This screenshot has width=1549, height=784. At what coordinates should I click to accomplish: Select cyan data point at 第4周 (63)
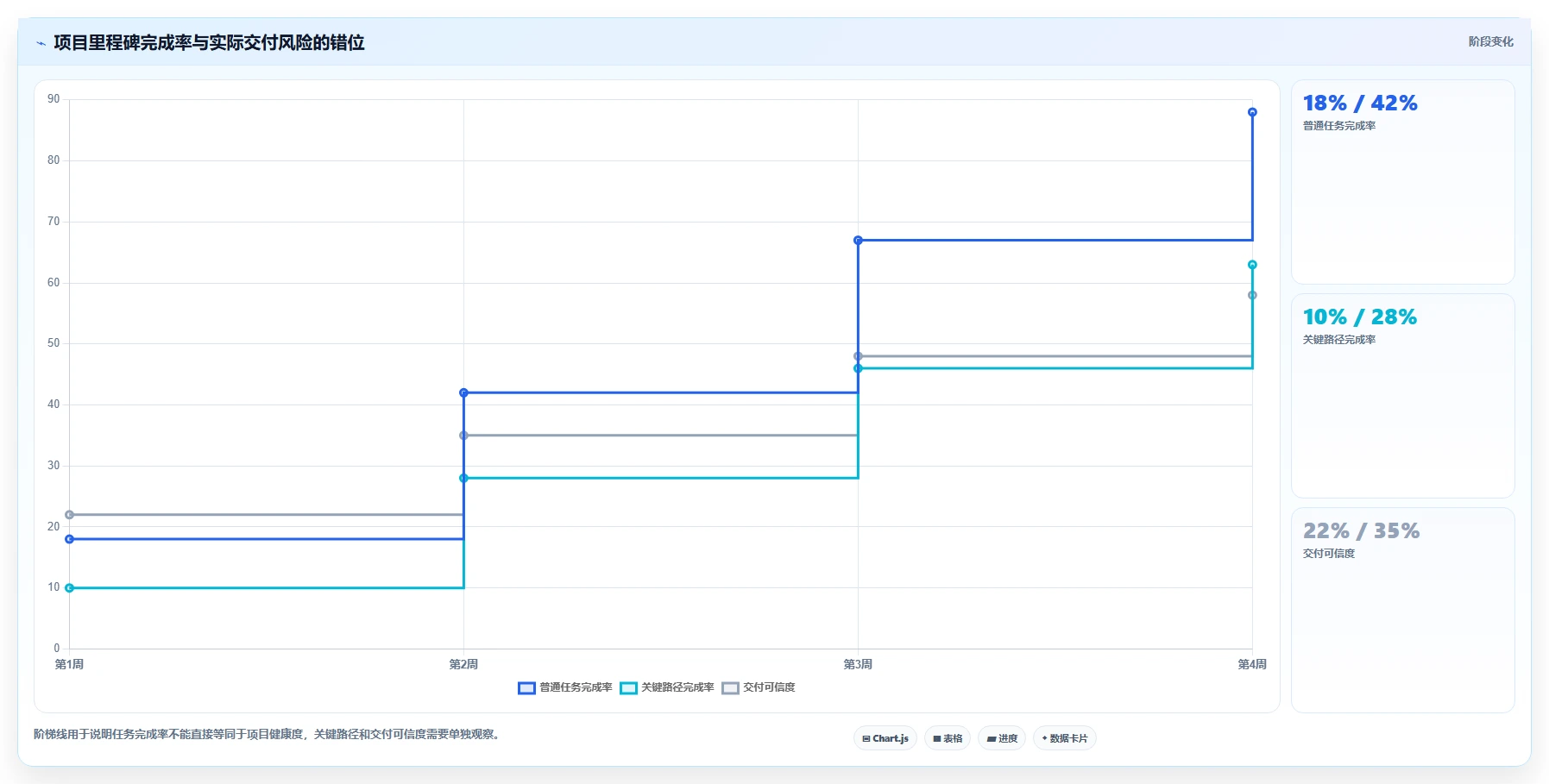pos(1252,265)
